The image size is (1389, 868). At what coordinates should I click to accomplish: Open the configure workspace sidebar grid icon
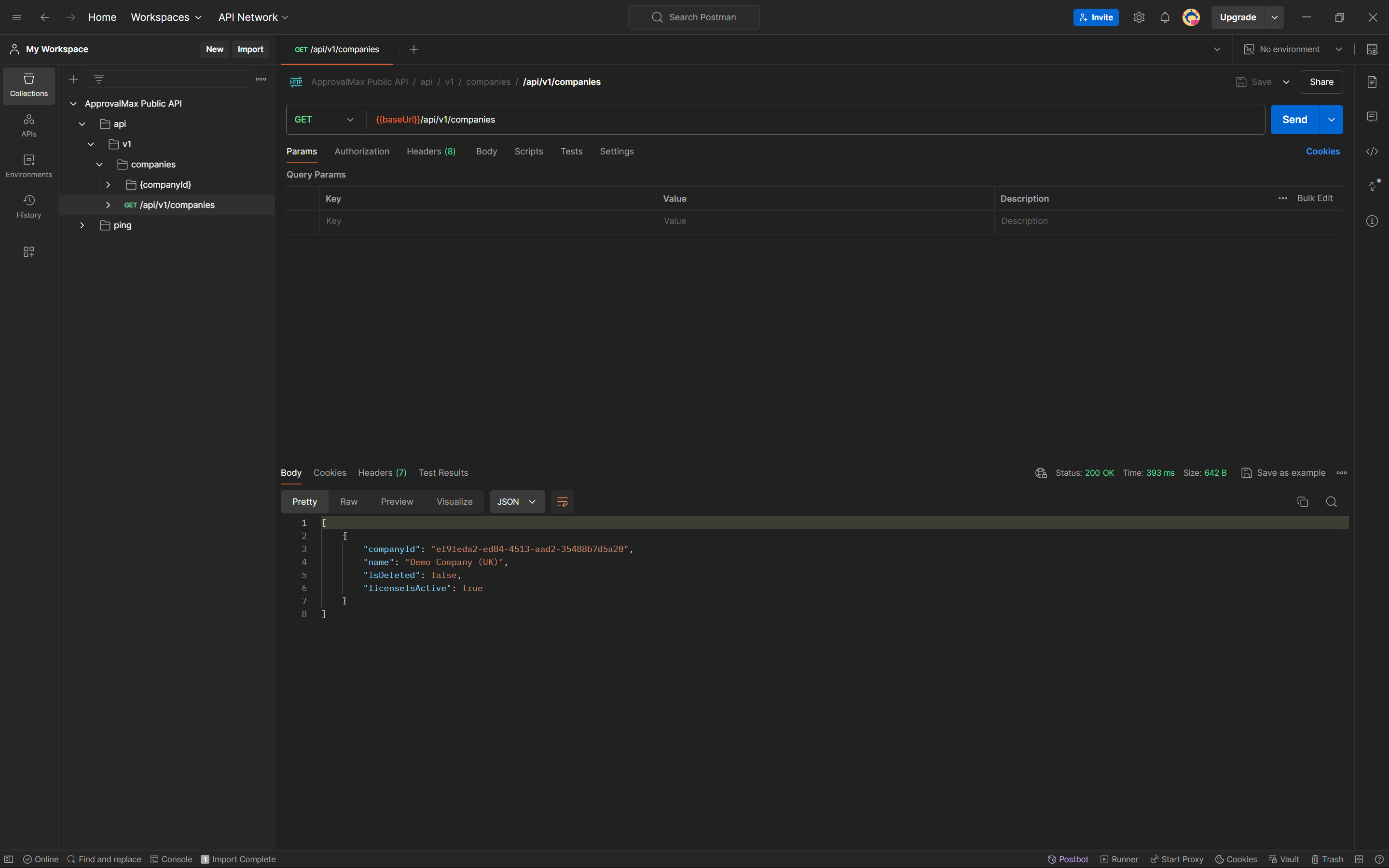pos(28,251)
